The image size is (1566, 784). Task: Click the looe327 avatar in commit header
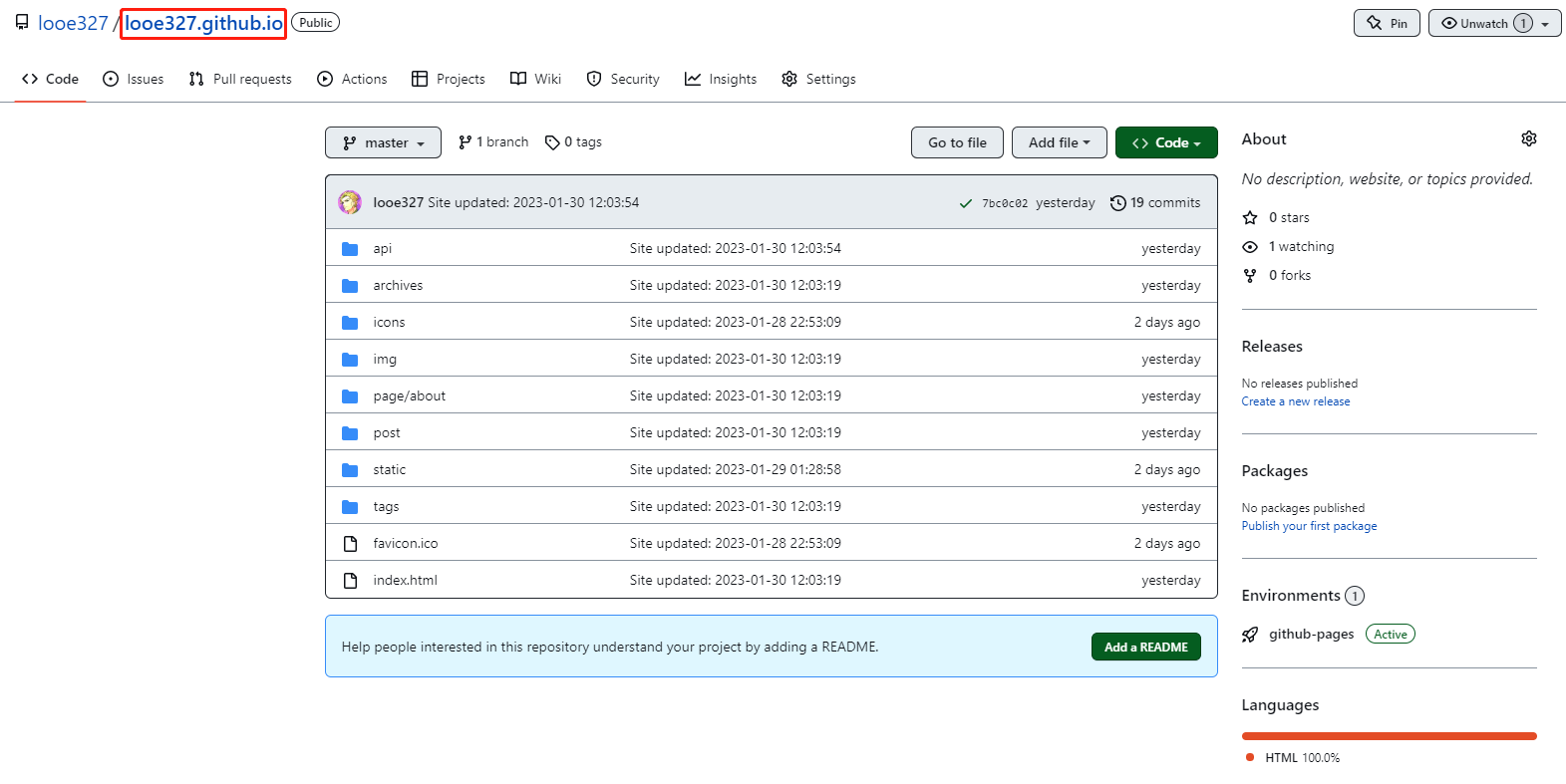[350, 202]
